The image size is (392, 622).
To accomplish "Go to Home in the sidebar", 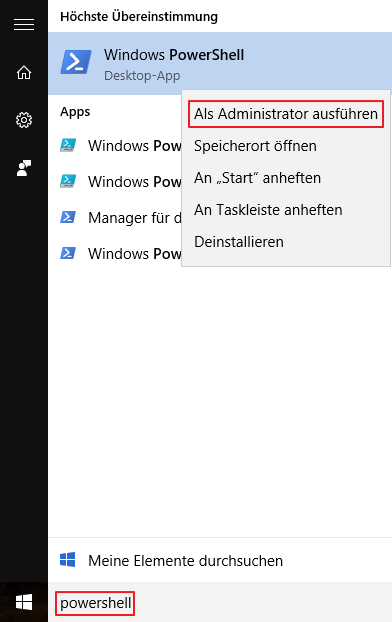I will 24,72.
